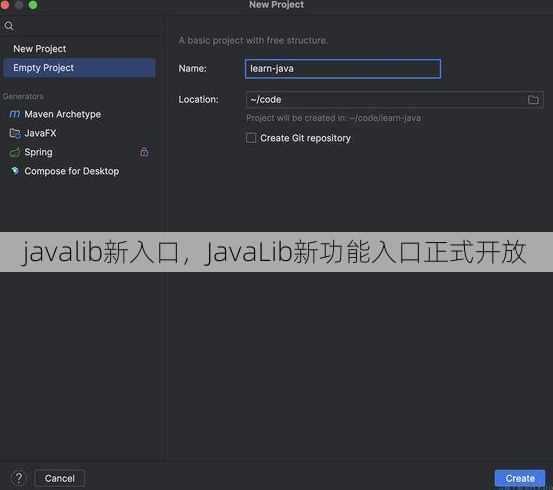Click the Create button
Screen dimensions: 553x490
(x=520, y=478)
